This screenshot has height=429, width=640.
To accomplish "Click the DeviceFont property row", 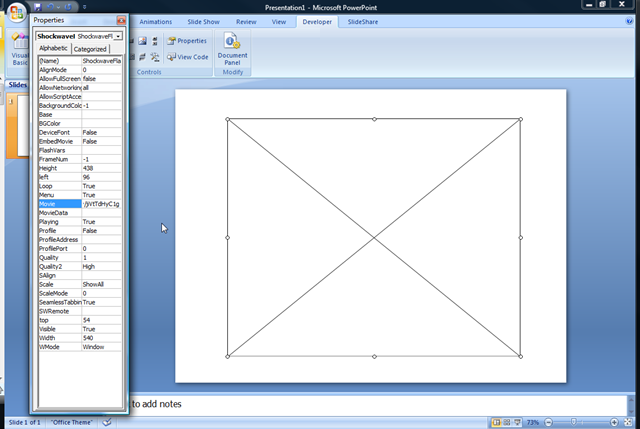I will coord(80,132).
